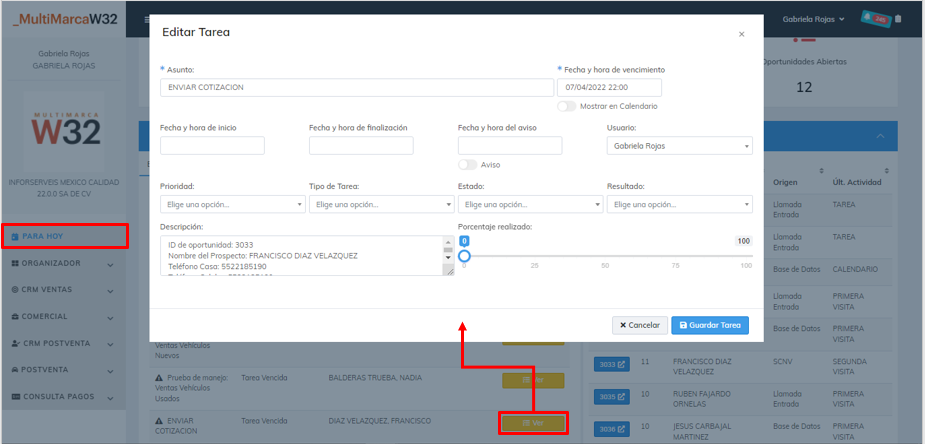Click the Fecha y hora del aviso field
This screenshot has height=444, width=925.
(x=510, y=146)
